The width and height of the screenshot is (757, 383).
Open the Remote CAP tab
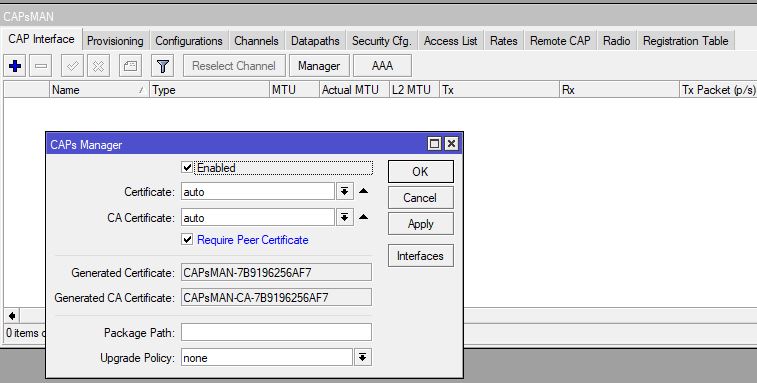click(560, 41)
